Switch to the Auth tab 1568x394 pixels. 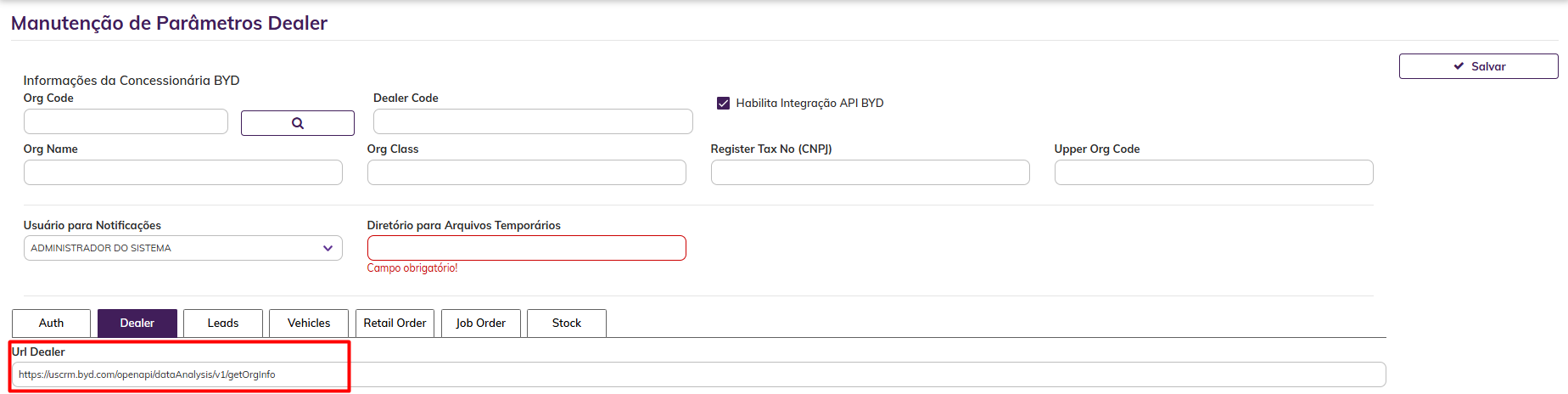51,324
